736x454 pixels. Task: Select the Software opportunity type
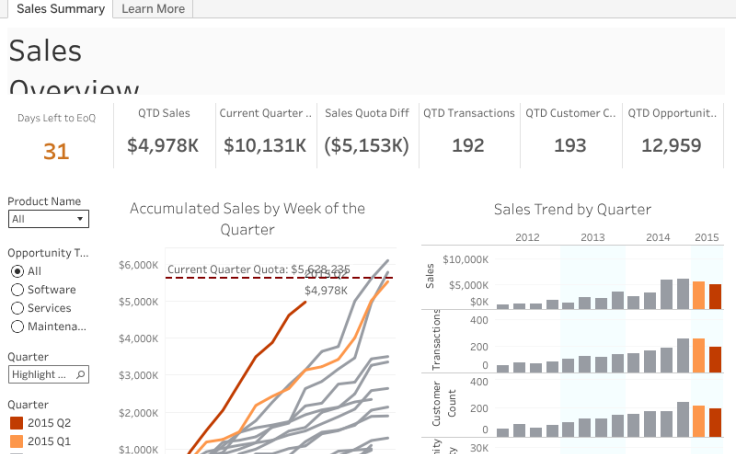pos(18,290)
